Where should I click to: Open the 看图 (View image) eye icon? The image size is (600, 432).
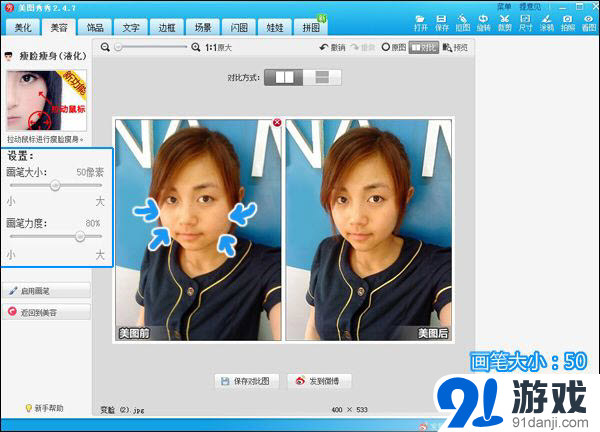[x=589, y=23]
